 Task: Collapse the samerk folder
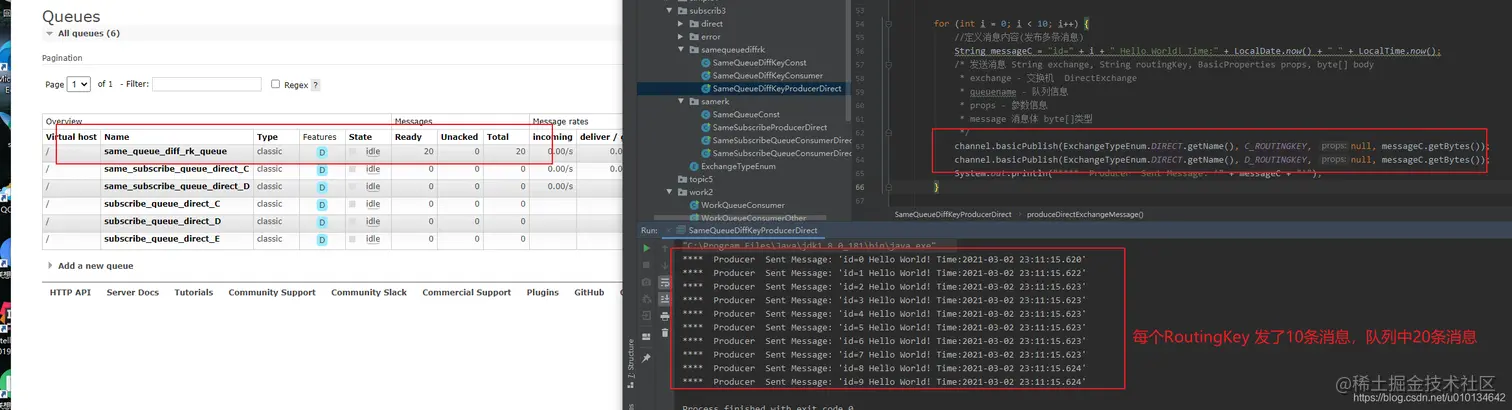[680, 101]
